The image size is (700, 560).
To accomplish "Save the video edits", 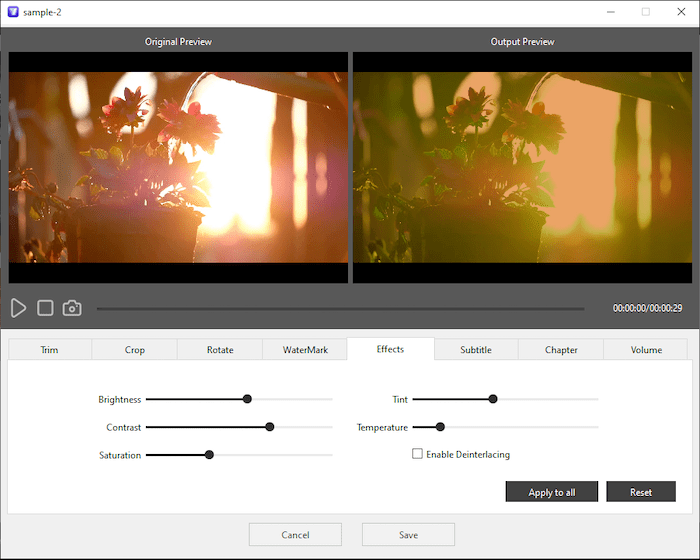I will coord(408,535).
